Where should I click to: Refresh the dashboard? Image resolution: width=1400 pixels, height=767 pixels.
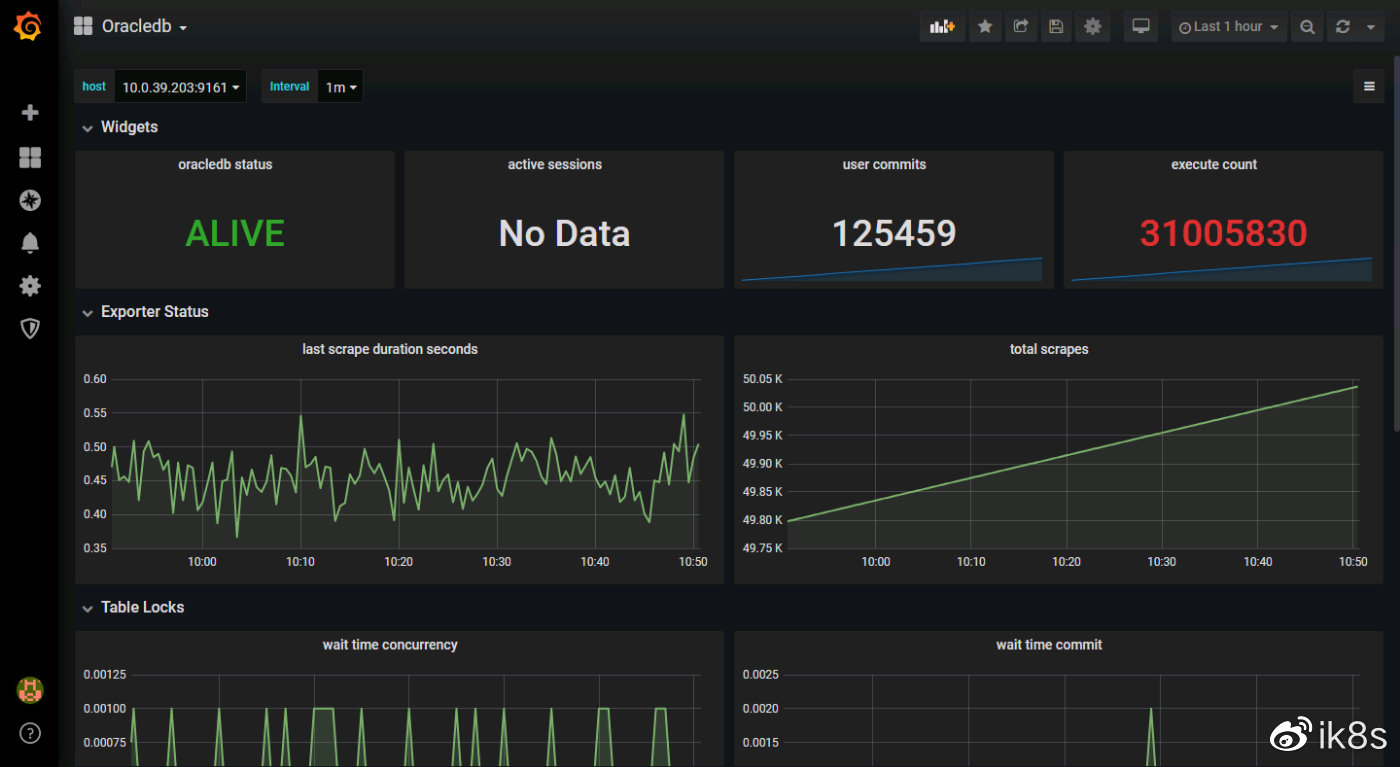coord(1343,27)
